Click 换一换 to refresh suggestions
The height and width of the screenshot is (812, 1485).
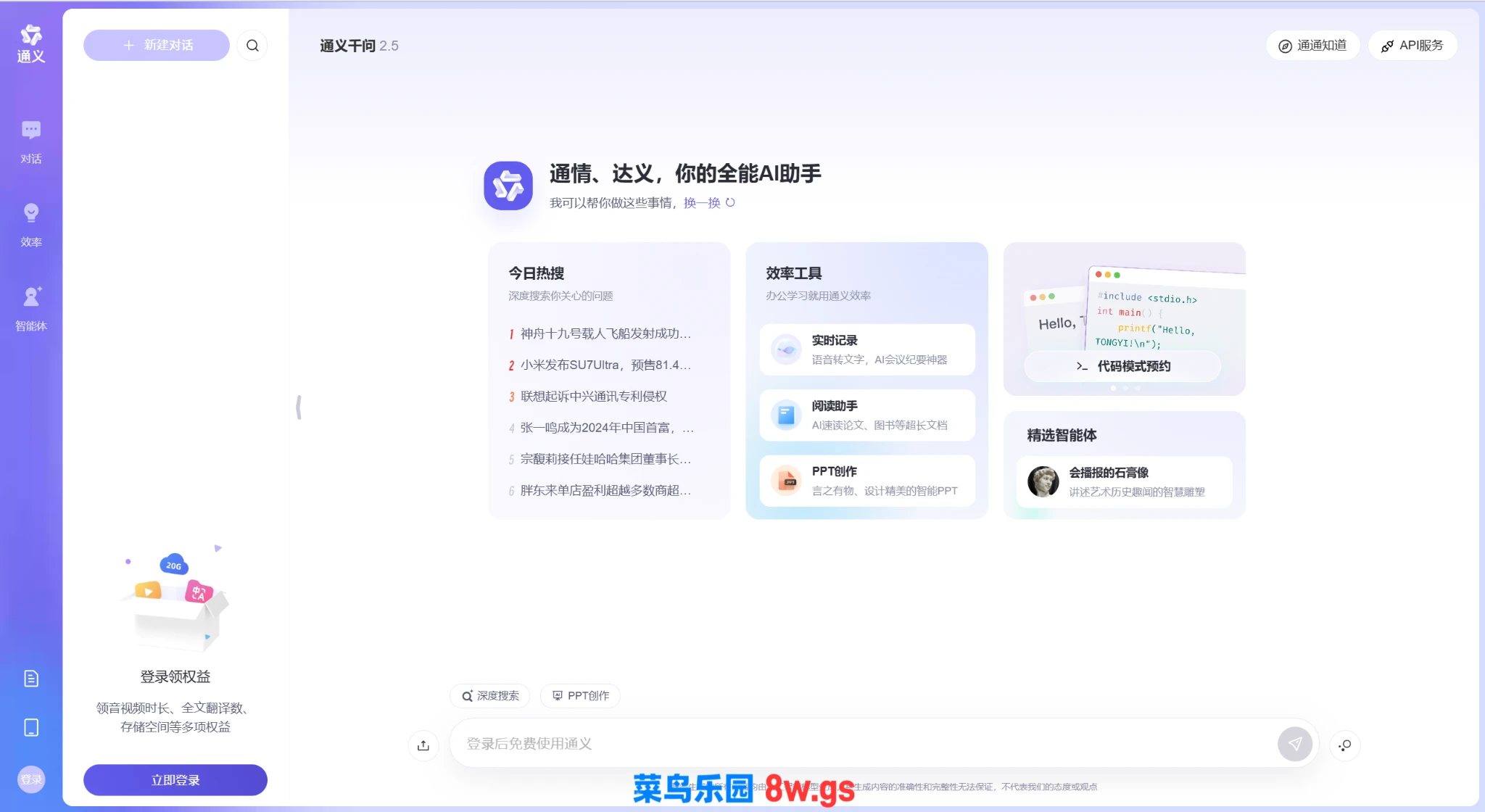(x=702, y=203)
